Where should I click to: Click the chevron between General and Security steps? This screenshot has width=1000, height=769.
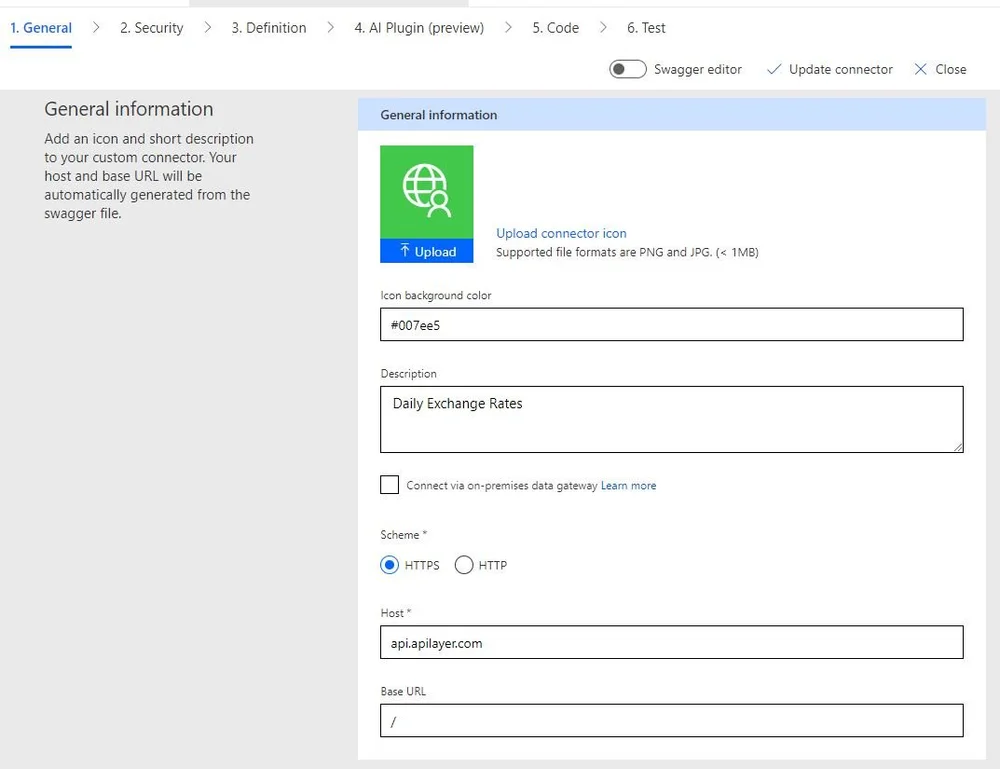click(x=98, y=28)
